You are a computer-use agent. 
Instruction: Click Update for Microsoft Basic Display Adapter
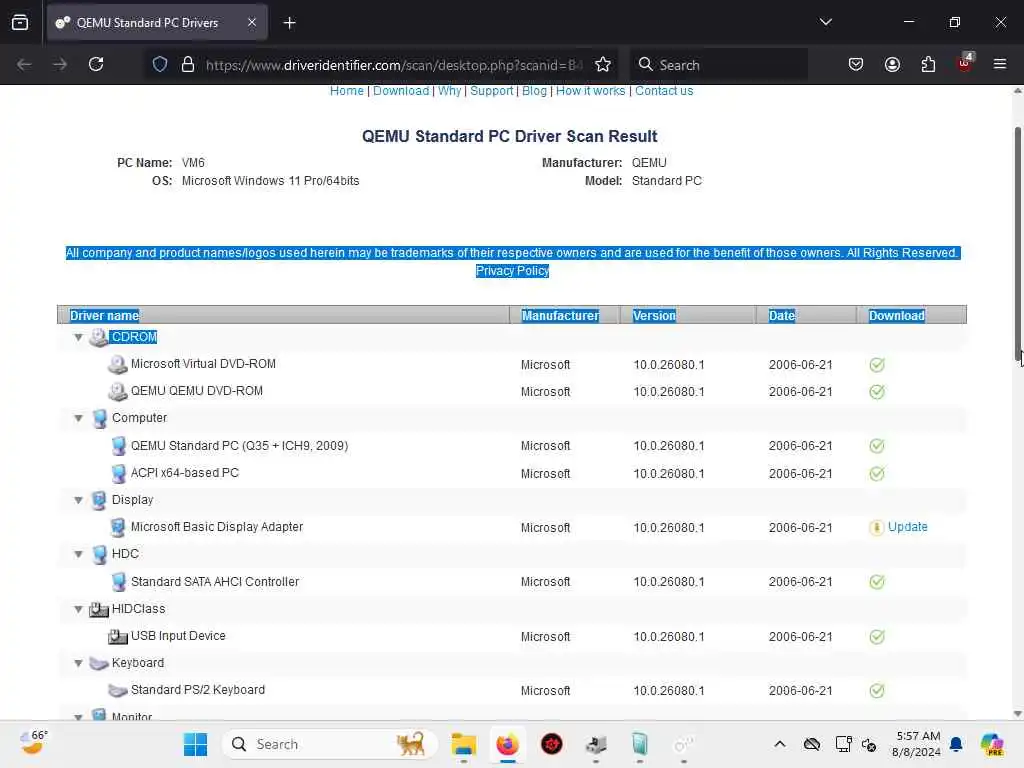pyautogui.click(x=907, y=527)
